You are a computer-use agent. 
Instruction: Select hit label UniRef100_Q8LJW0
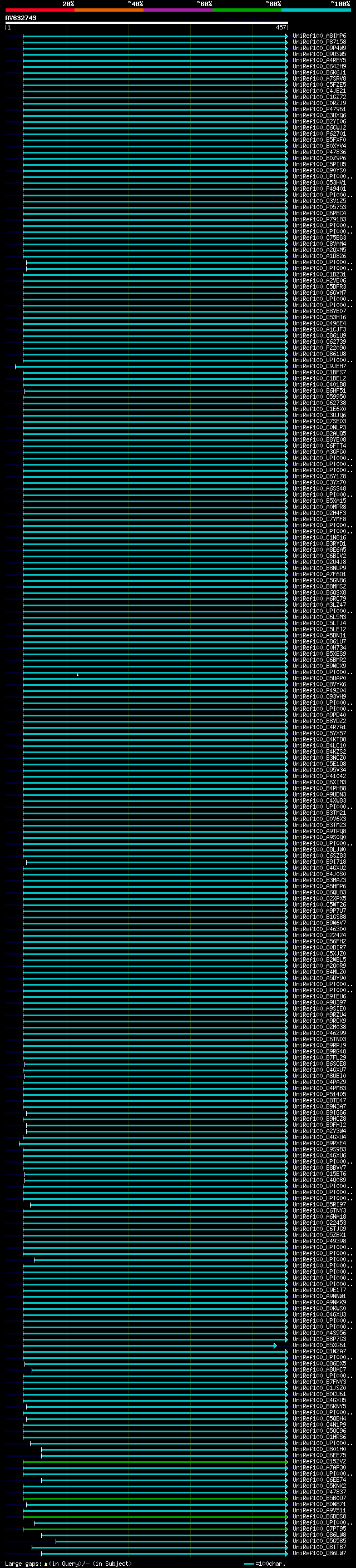319,850
